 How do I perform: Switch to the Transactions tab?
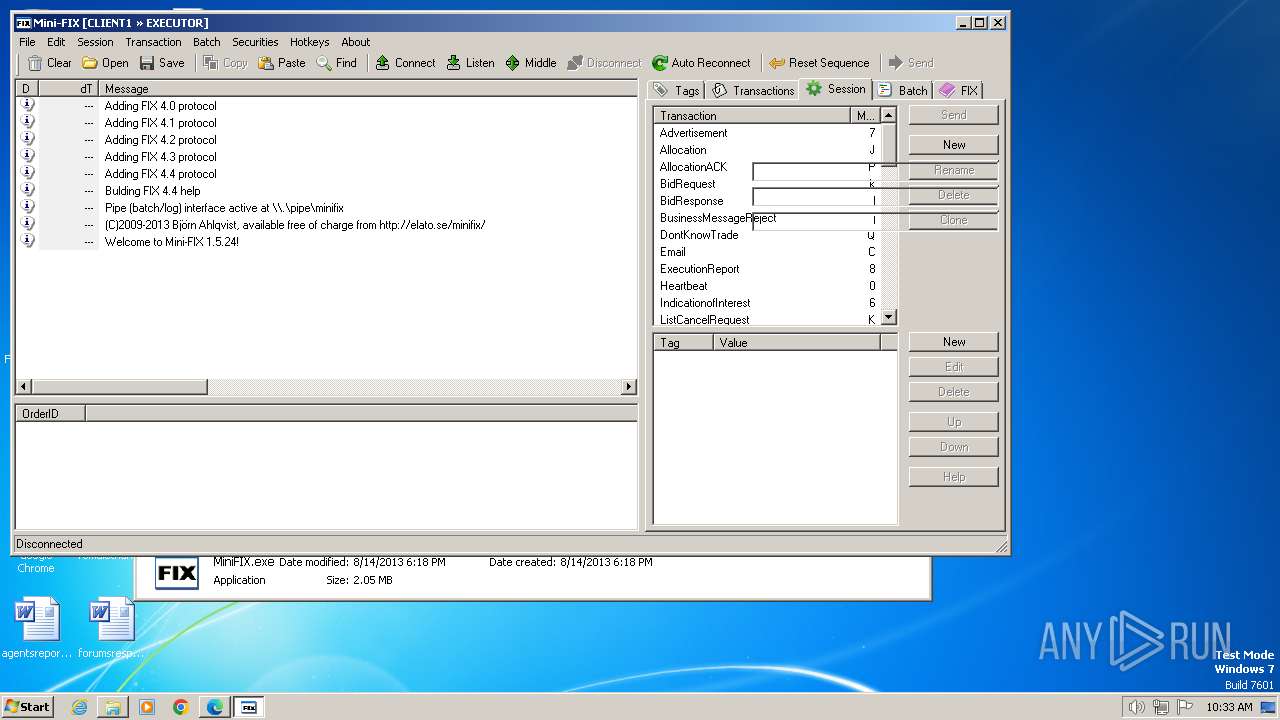[x=753, y=90]
